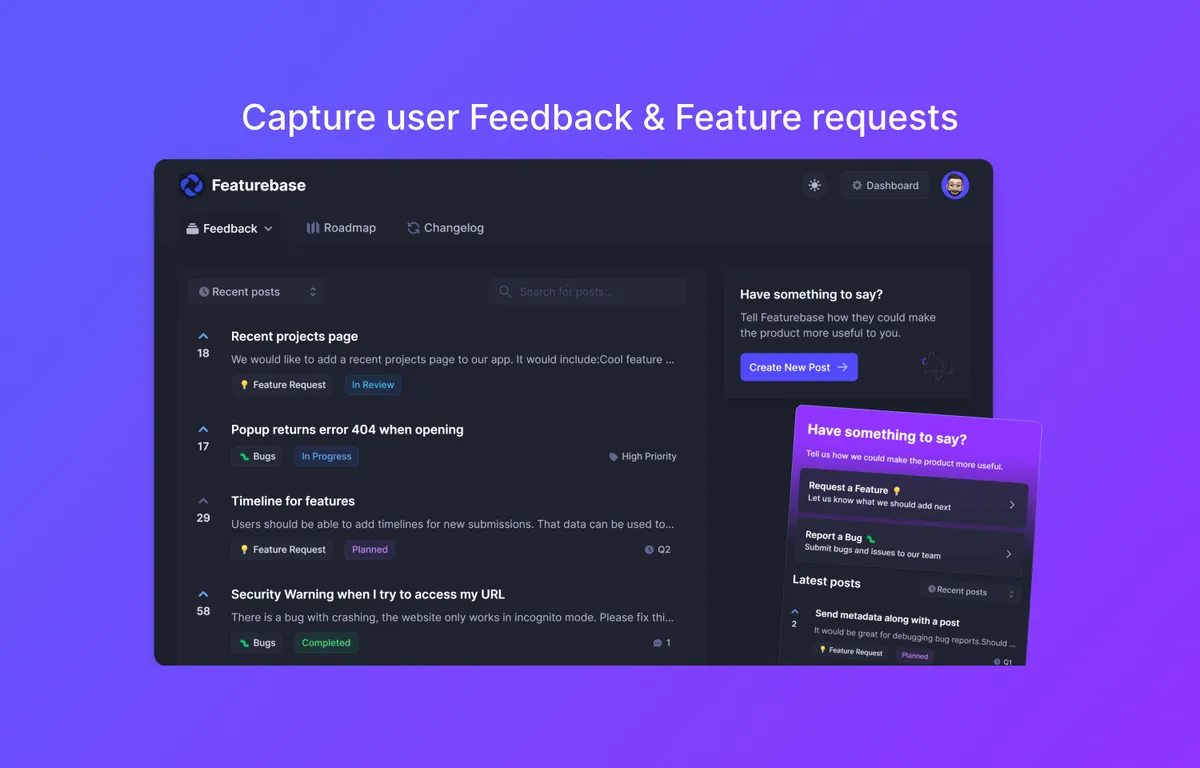Click the widget's Planned tag
The width and height of the screenshot is (1200, 768).
point(914,656)
